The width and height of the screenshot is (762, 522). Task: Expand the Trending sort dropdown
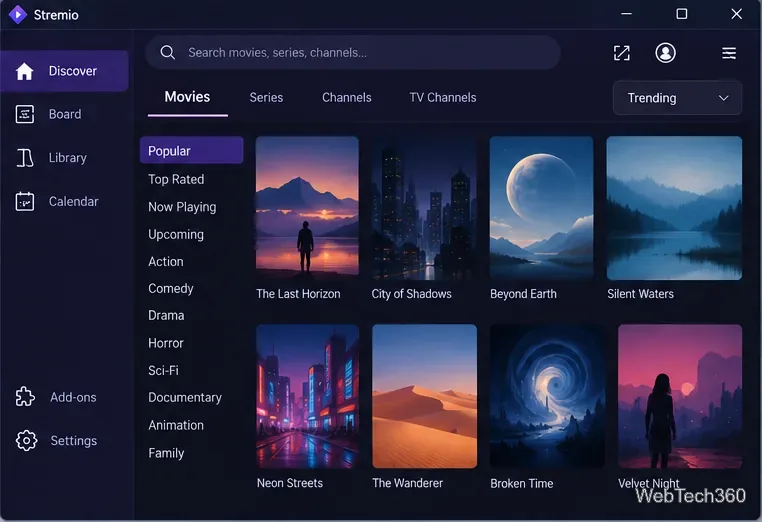coord(677,98)
